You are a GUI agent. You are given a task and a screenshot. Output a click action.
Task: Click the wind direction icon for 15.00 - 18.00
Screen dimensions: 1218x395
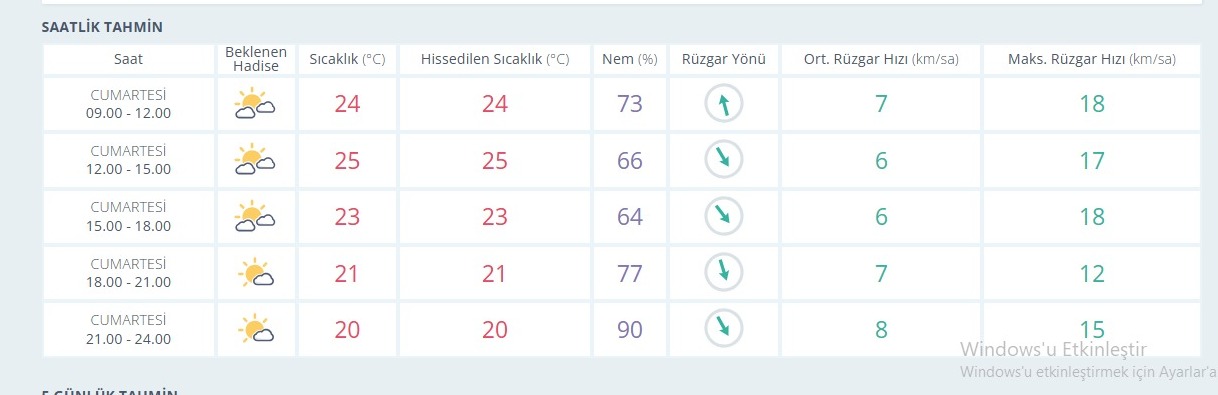pyautogui.click(x=724, y=216)
